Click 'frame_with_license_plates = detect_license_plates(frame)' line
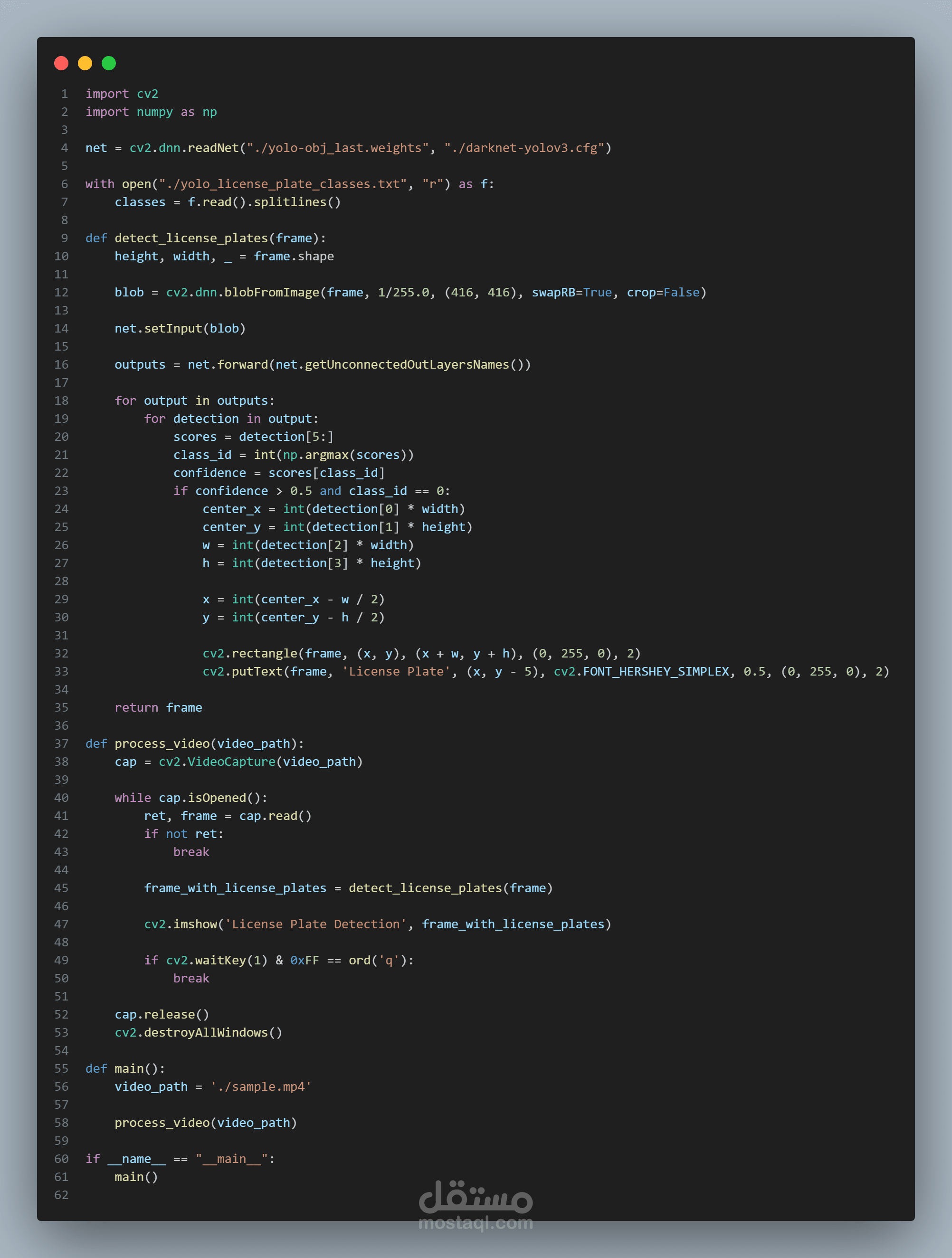Screen dimensions: 952x1258 [348, 888]
